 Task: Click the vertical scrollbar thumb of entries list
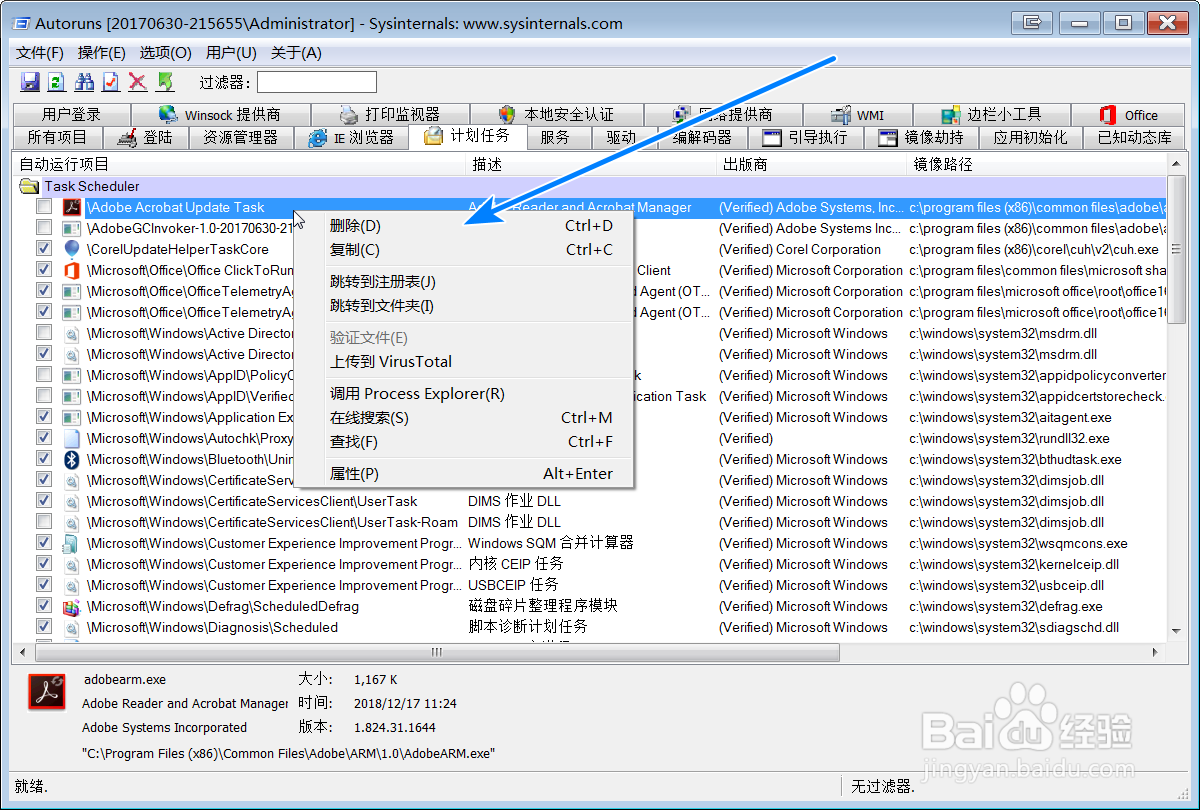1176,250
